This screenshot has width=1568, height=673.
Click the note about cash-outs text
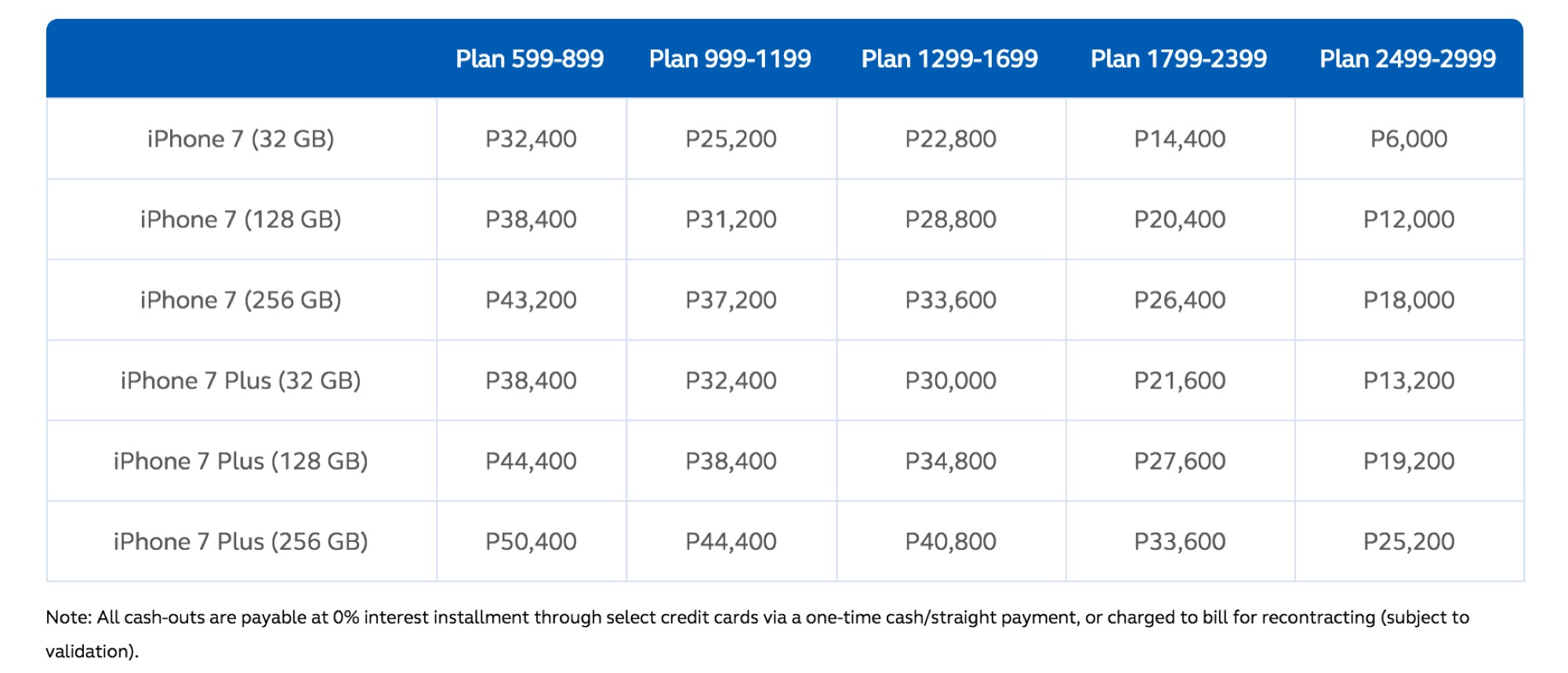click(757, 634)
